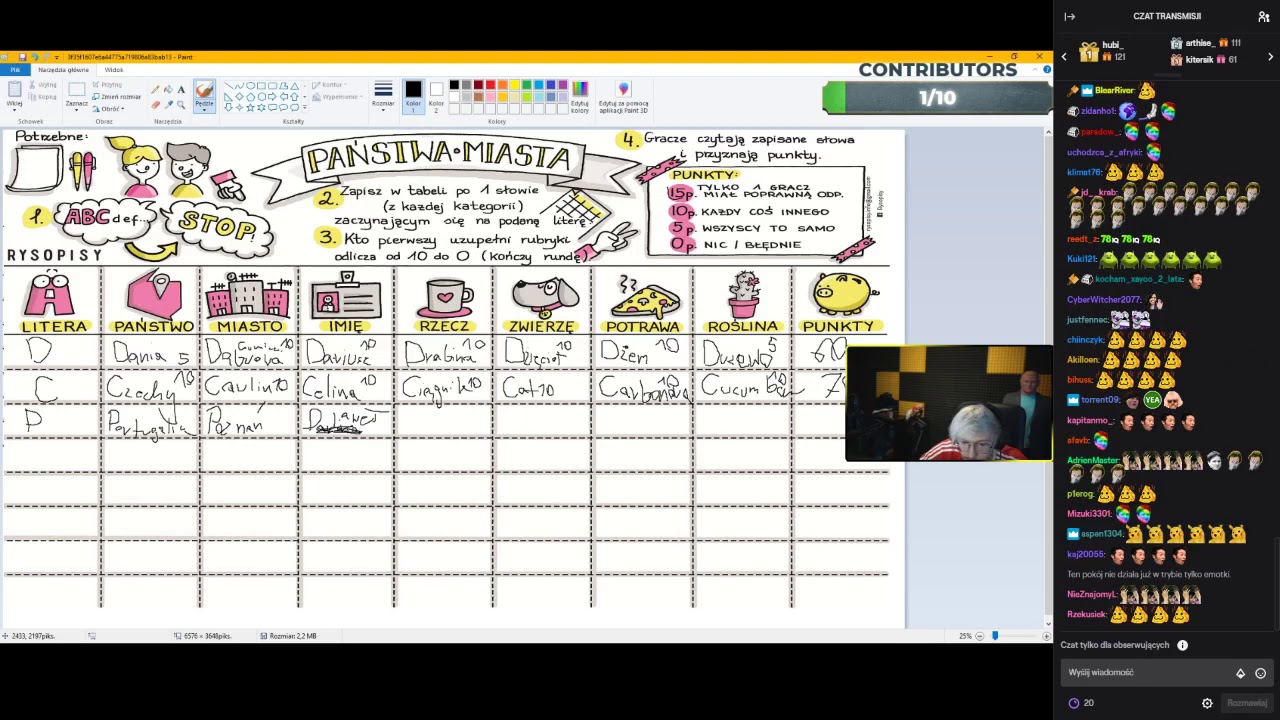Open the Plik file menu
1280x720 pixels.
(x=15, y=70)
